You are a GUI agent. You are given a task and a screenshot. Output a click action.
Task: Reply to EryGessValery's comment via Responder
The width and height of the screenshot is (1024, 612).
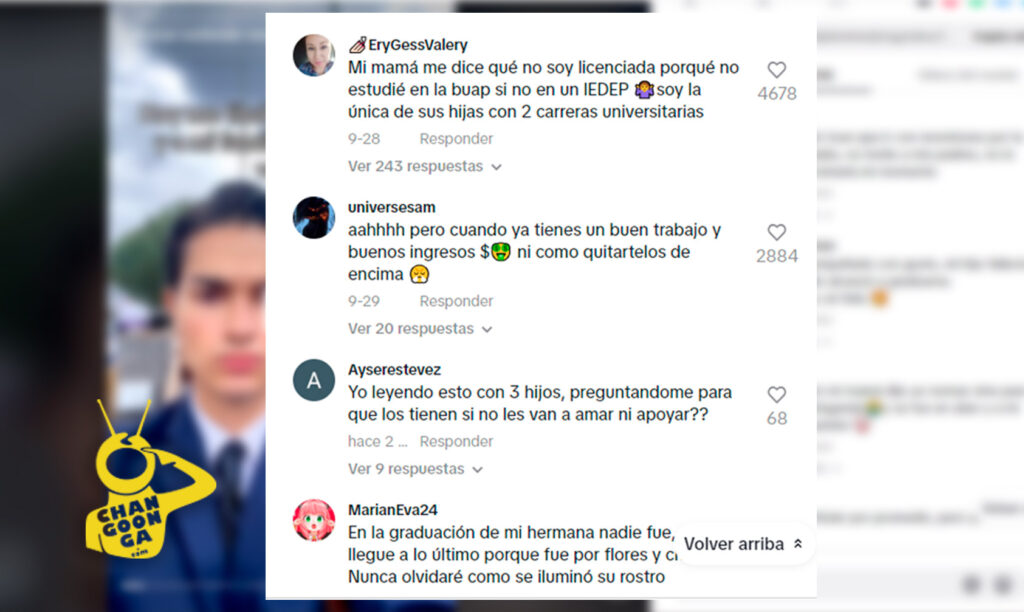(456, 138)
